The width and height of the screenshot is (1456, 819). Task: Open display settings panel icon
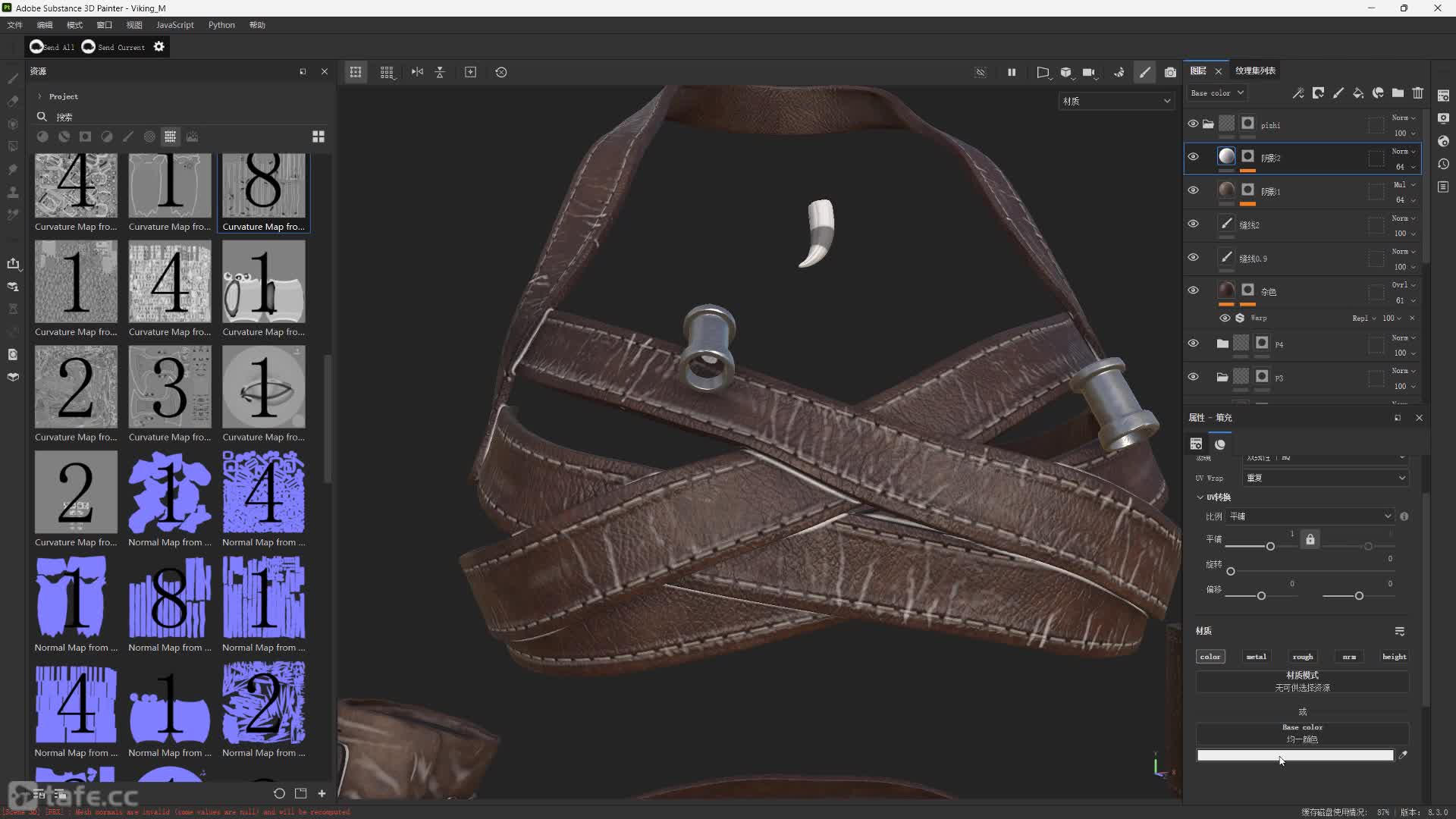coord(1443,118)
